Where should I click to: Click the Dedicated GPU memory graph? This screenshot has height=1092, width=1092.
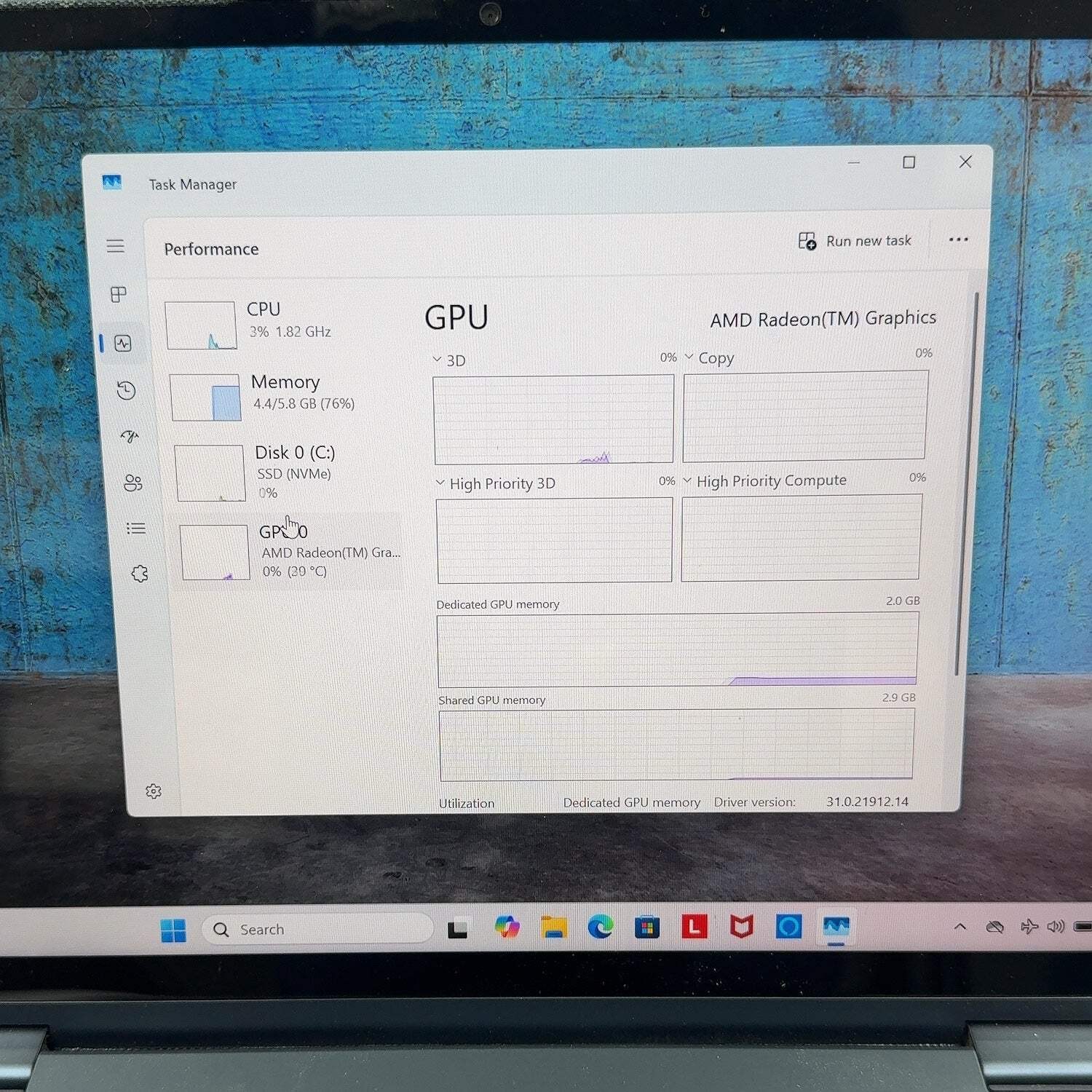point(677,649)
